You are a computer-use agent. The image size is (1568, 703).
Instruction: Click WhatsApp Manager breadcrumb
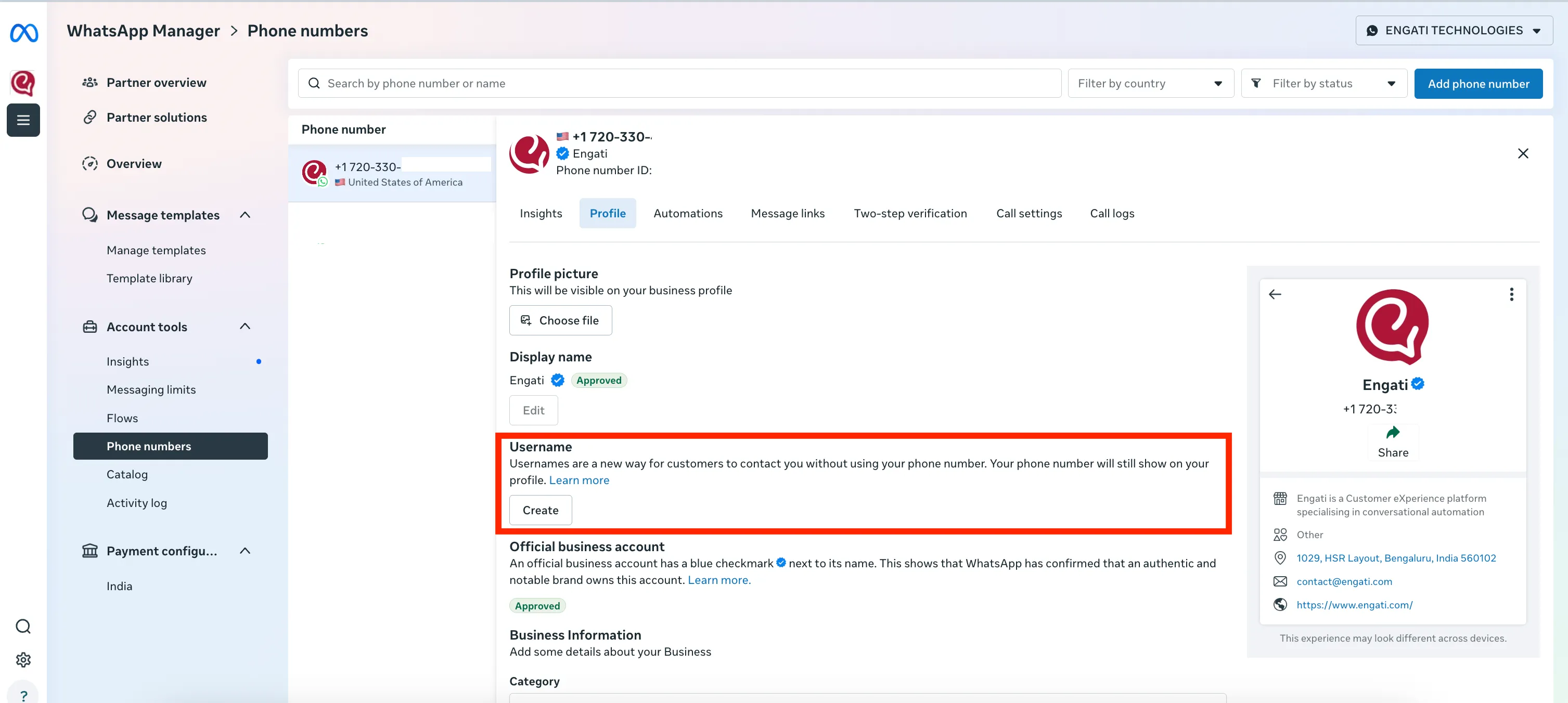143,30
